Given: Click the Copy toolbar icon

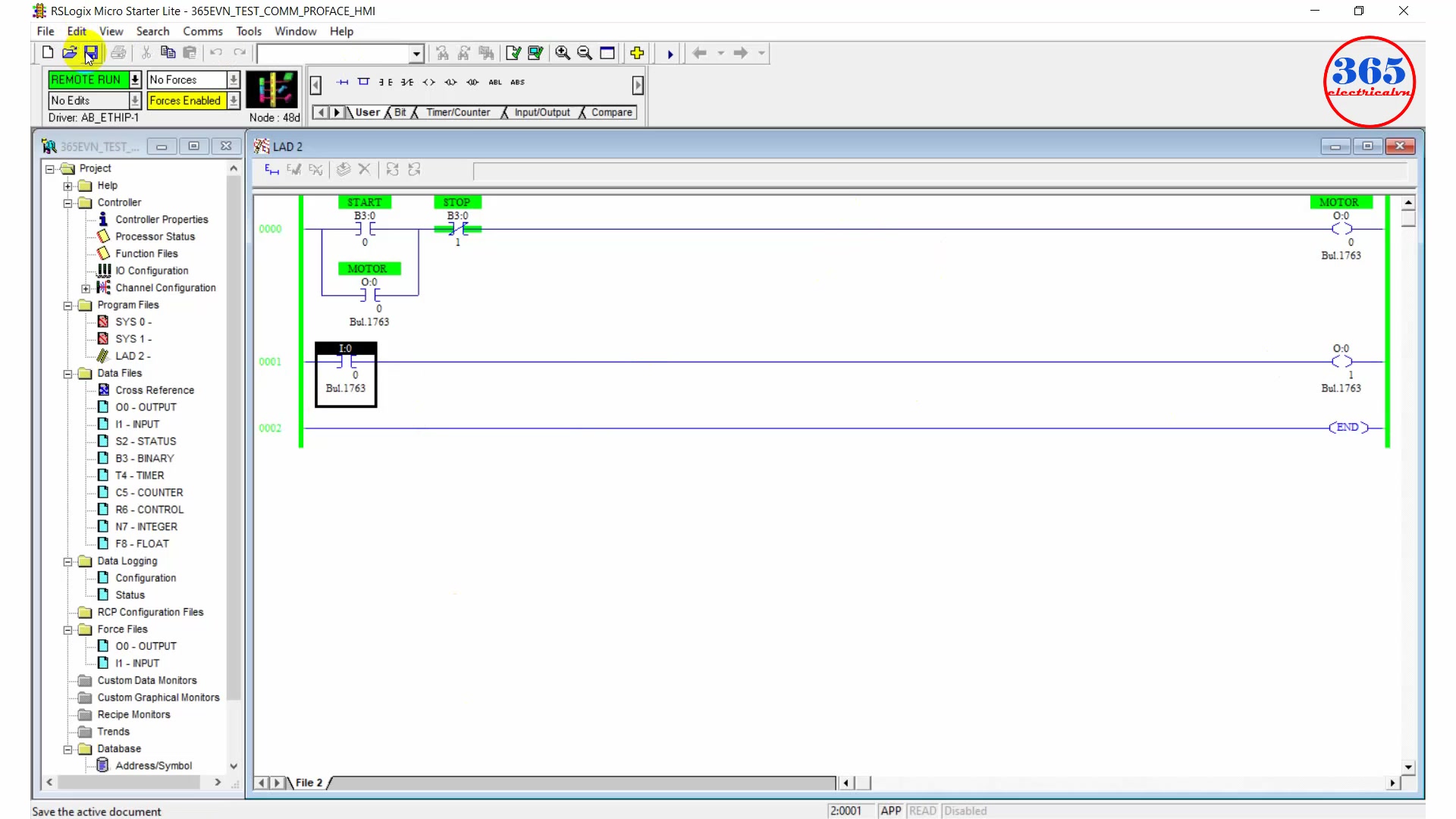Looking at the screenshot, I should (x=168, y=52).
